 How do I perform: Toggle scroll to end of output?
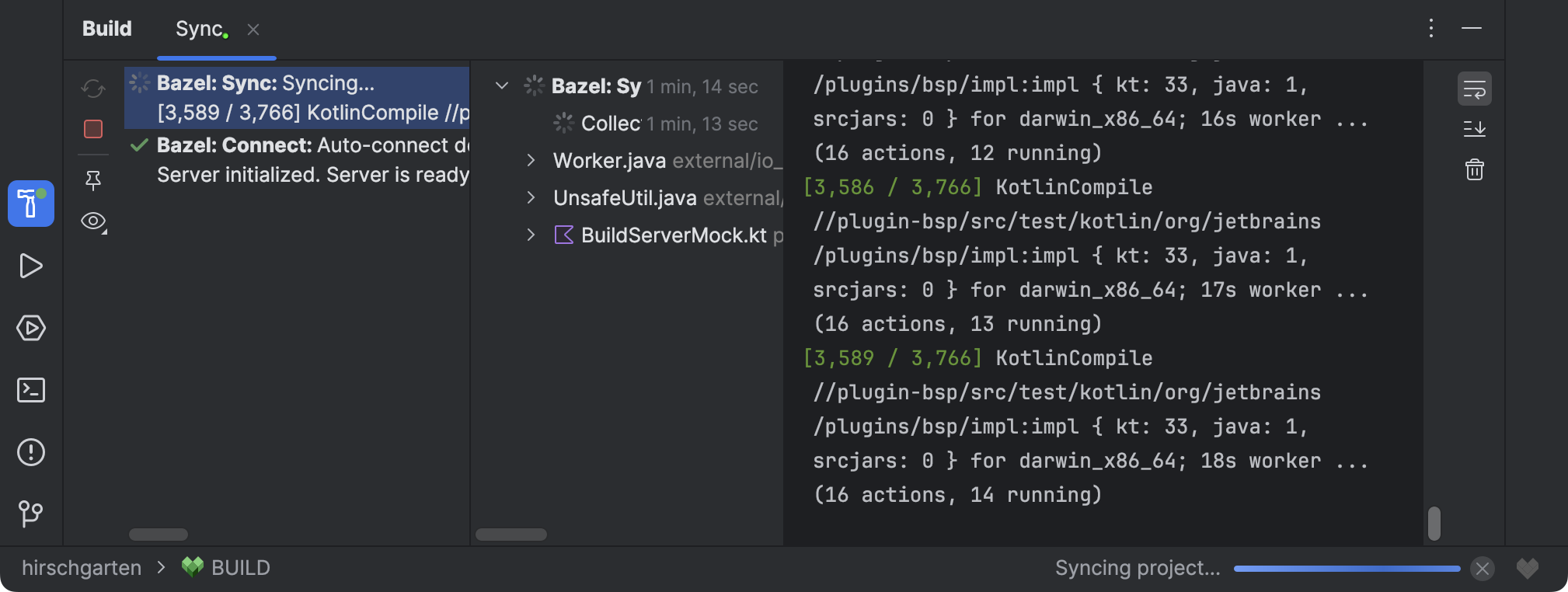(x=1474, y=129)
